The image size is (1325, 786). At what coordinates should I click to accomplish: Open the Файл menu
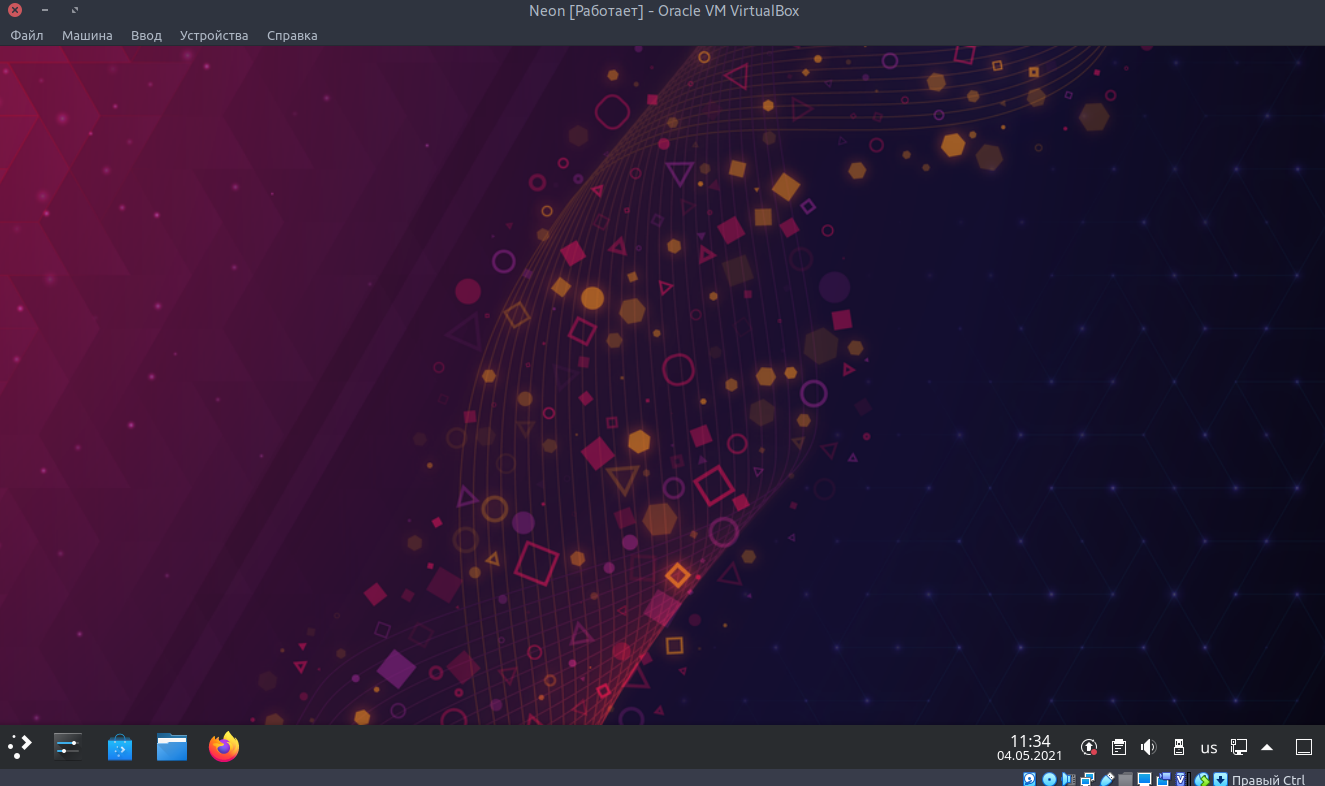coord(27,35)
